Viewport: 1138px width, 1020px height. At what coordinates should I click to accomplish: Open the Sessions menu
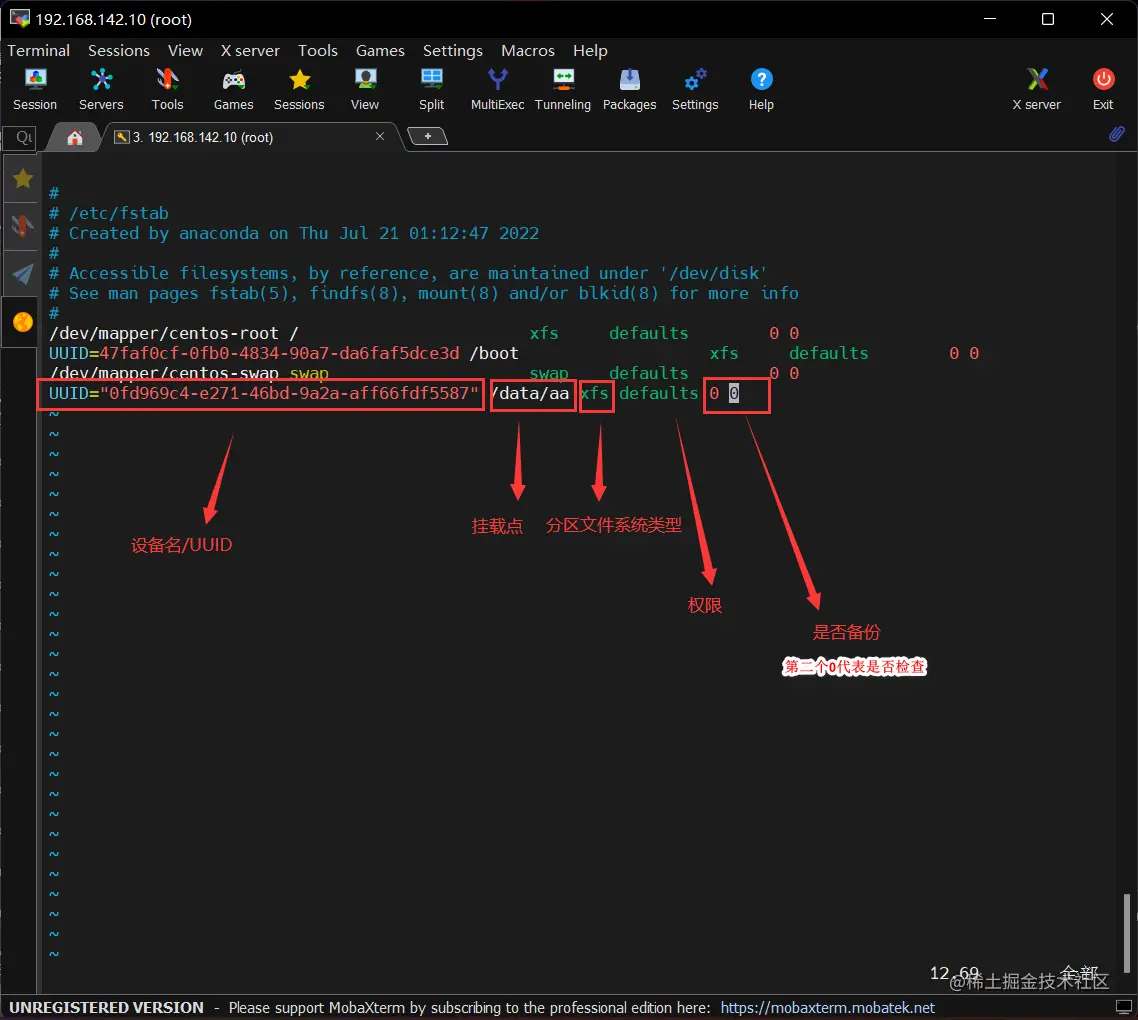pyautogui.click(x=119, y=50)
